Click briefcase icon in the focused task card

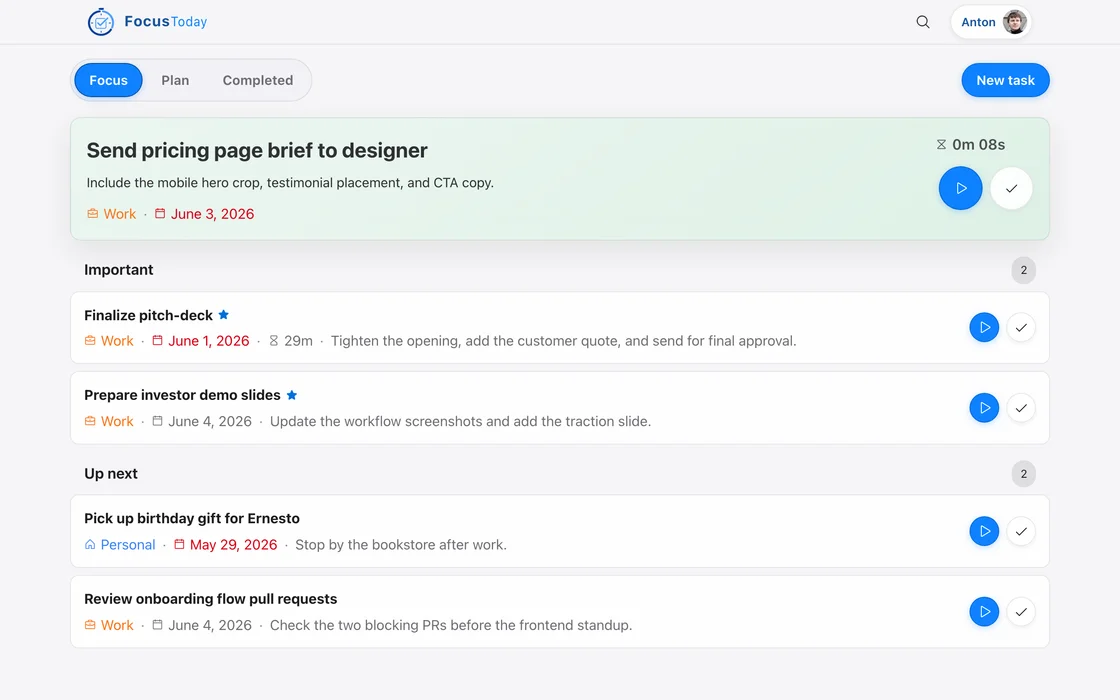[93, 214]
